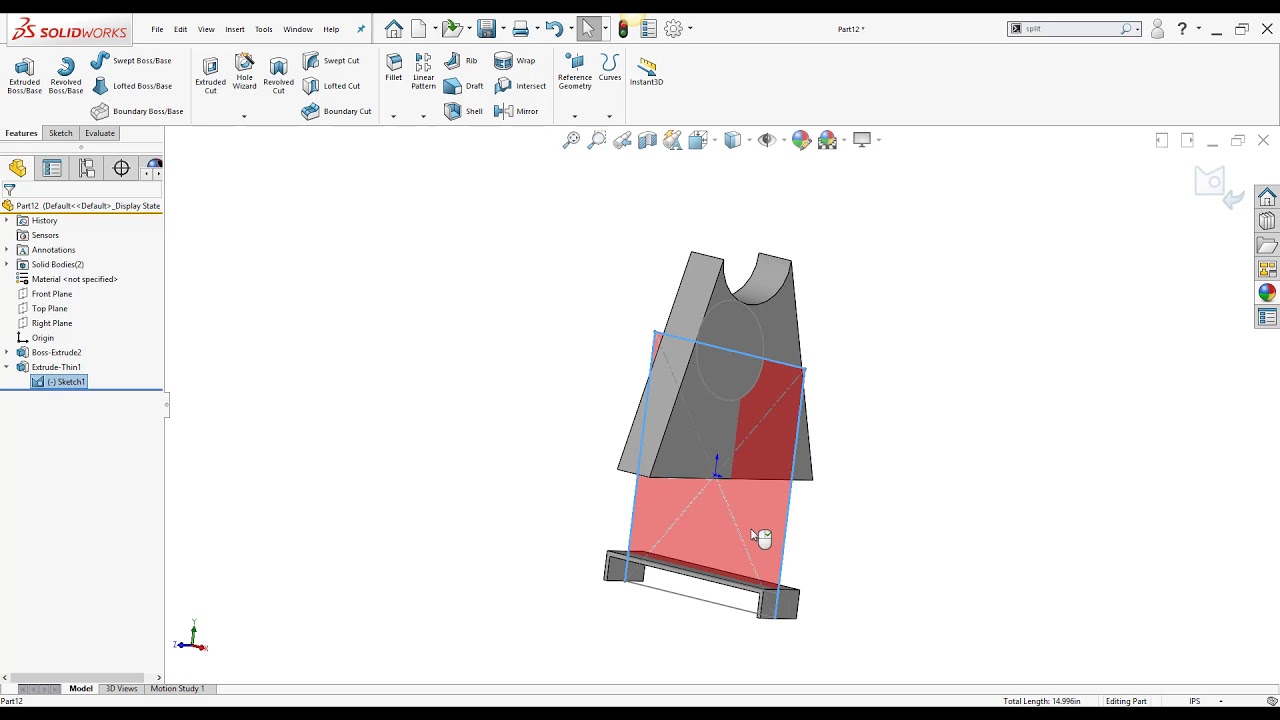This screenshot has height=720, width=1280.
Task: Open the Section View tool
Action: [x=647, y=141]
